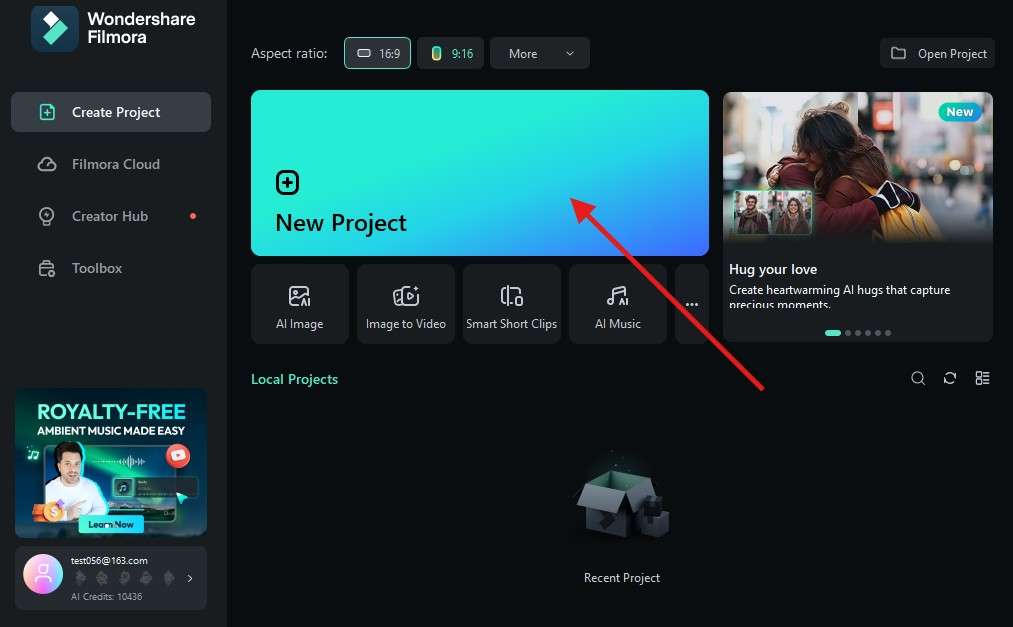Open the Royalty-Free ambient music banner

pos(111,463)
